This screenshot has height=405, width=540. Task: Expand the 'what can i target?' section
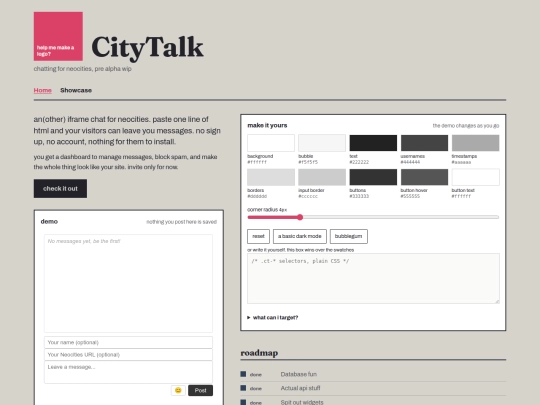272,318
